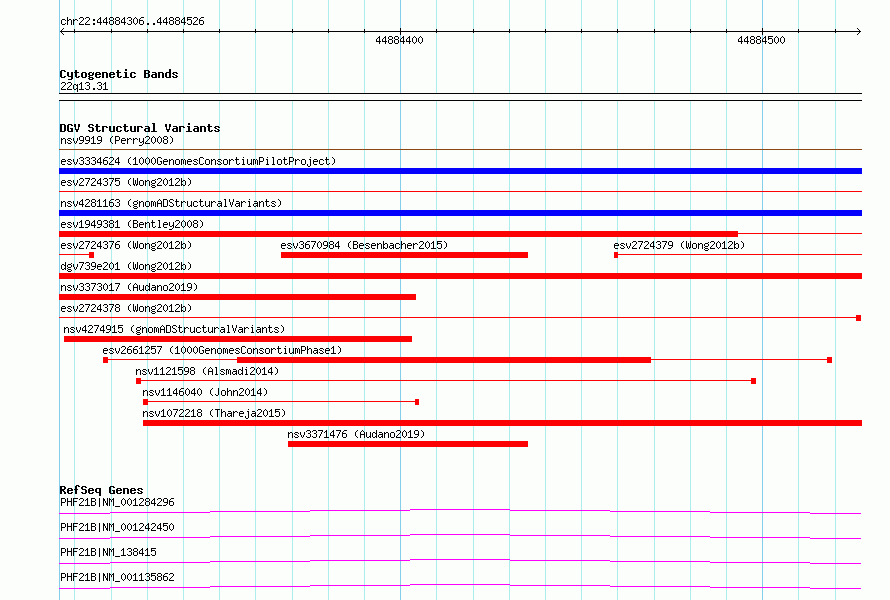Select the blue bar of esv3334624
Screen dimensions: 890x600
pos(460,171)
